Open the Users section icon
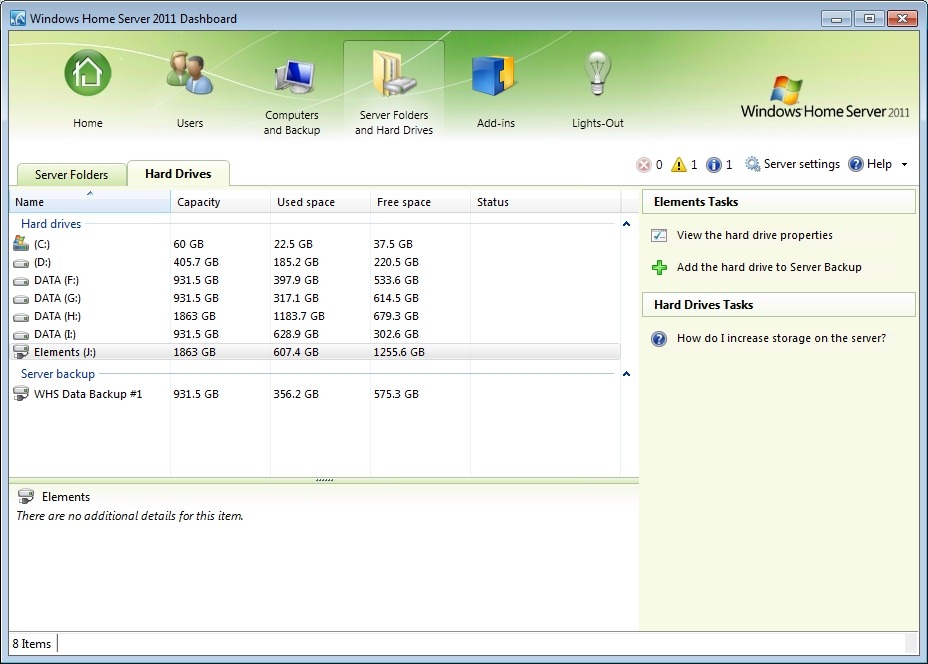This screenshot has height=664, width=928. [189, 75]
